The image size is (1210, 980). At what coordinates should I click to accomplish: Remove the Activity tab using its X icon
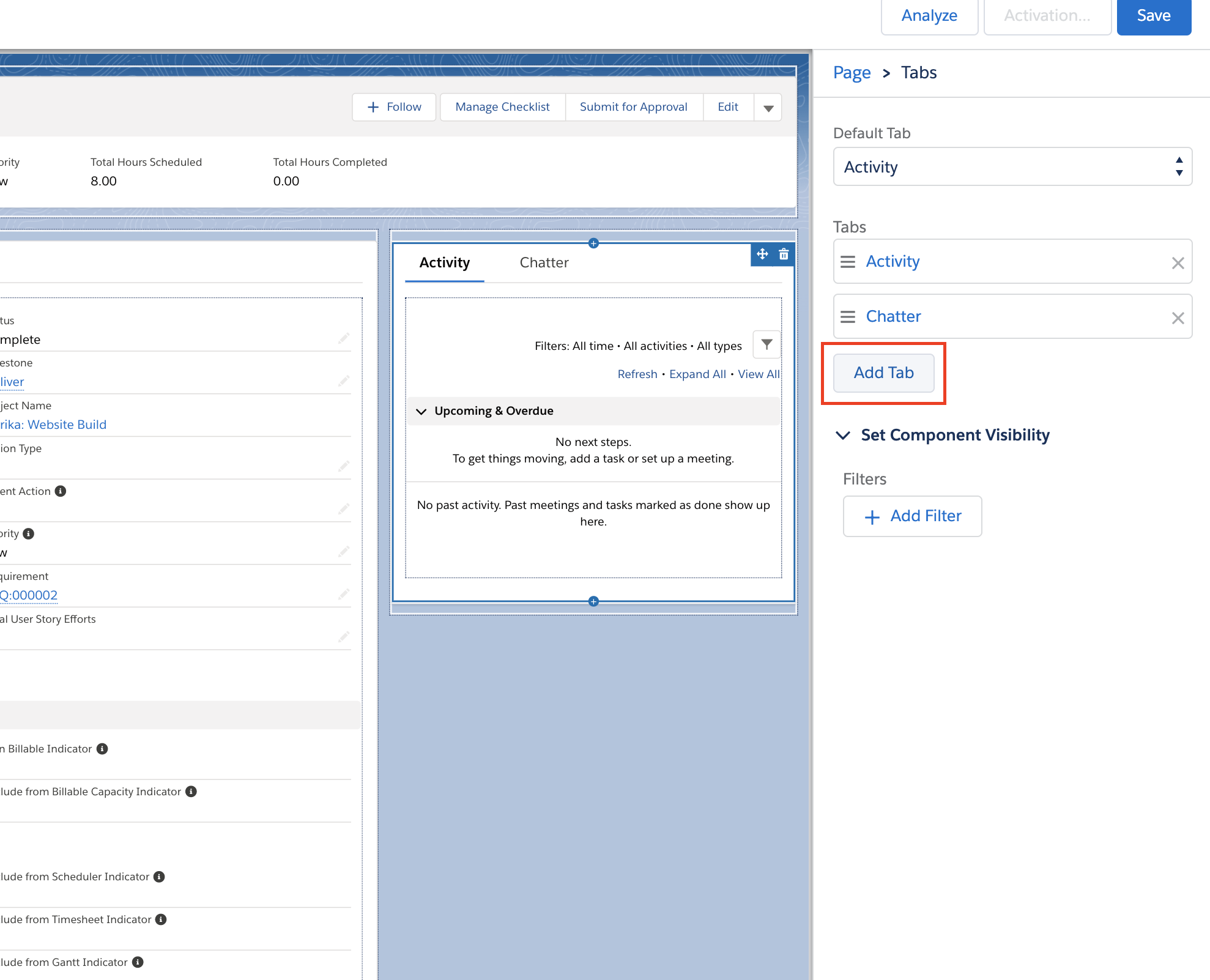pyautogui.click(x=1178, y=263)
